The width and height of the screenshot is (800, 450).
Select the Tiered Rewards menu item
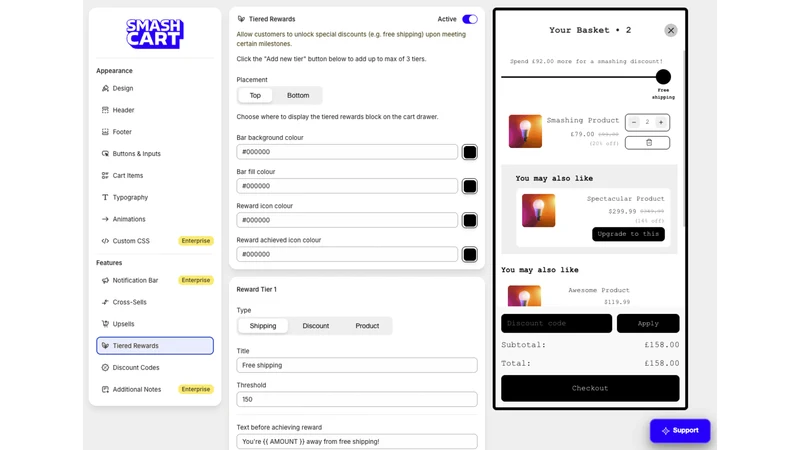pos(155,345)
